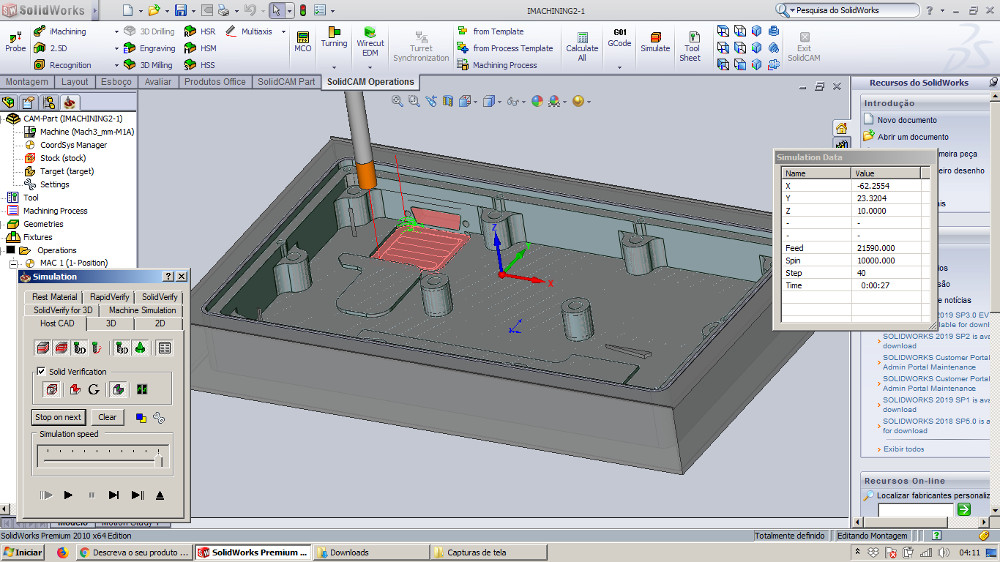Open the Tool Sheet
Image resolution: width=1000 pixels, height=562 pixels.
pyautogui.click(x=690, y=47)
